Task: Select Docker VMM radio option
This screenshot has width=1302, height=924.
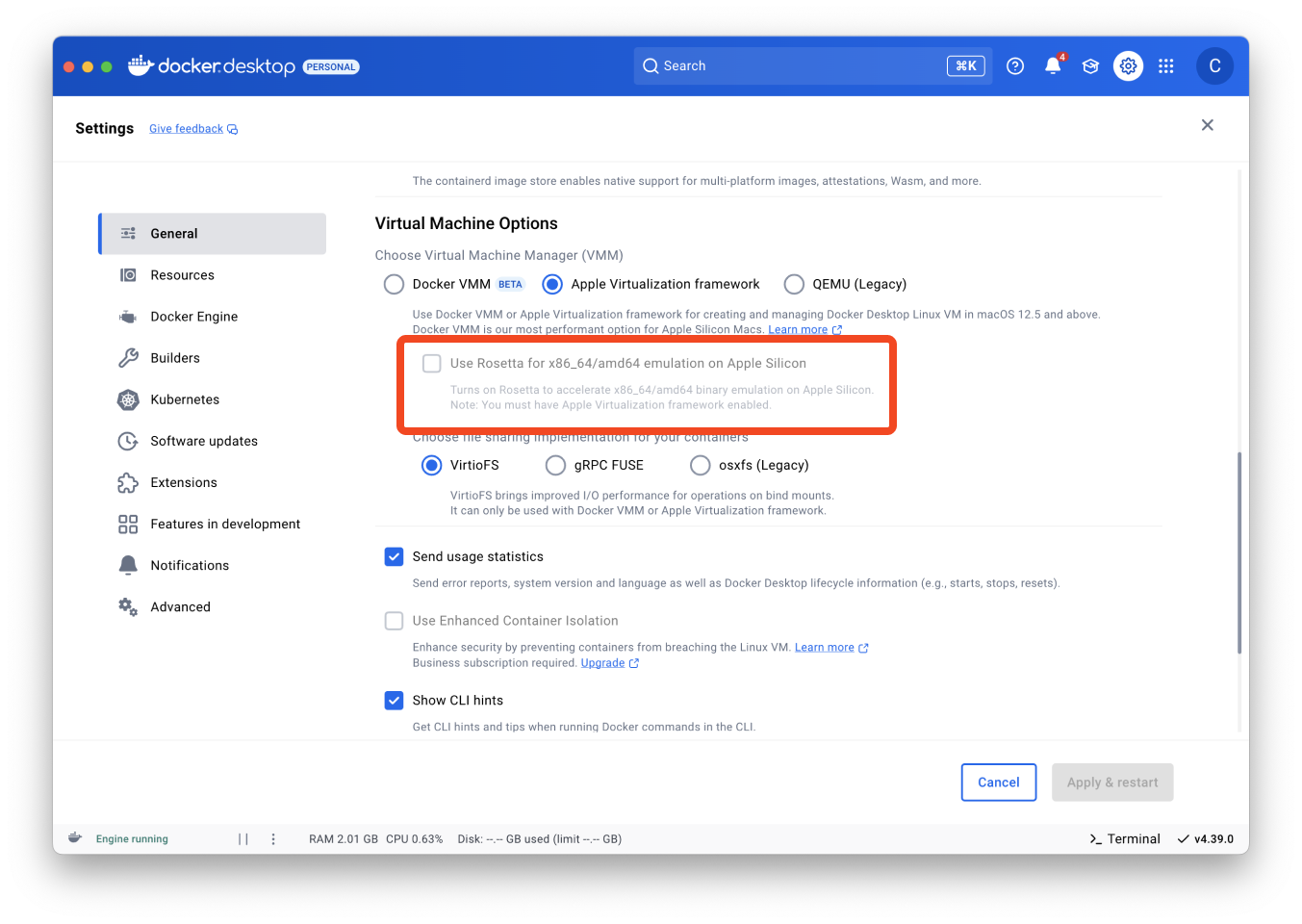Action: pyautogui.click(x=394, y=284)
